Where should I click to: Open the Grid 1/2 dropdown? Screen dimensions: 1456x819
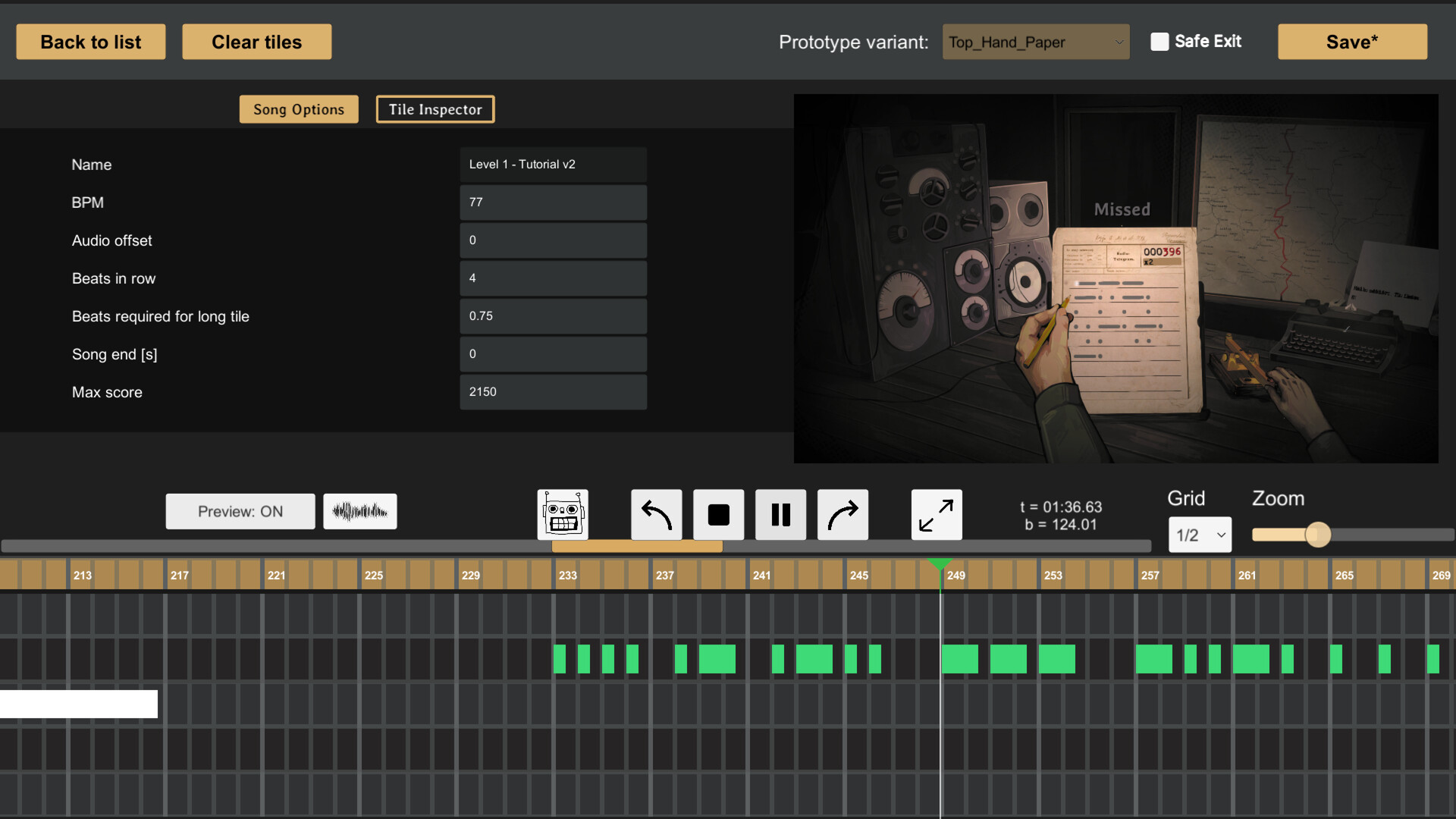coord(1200,535)
